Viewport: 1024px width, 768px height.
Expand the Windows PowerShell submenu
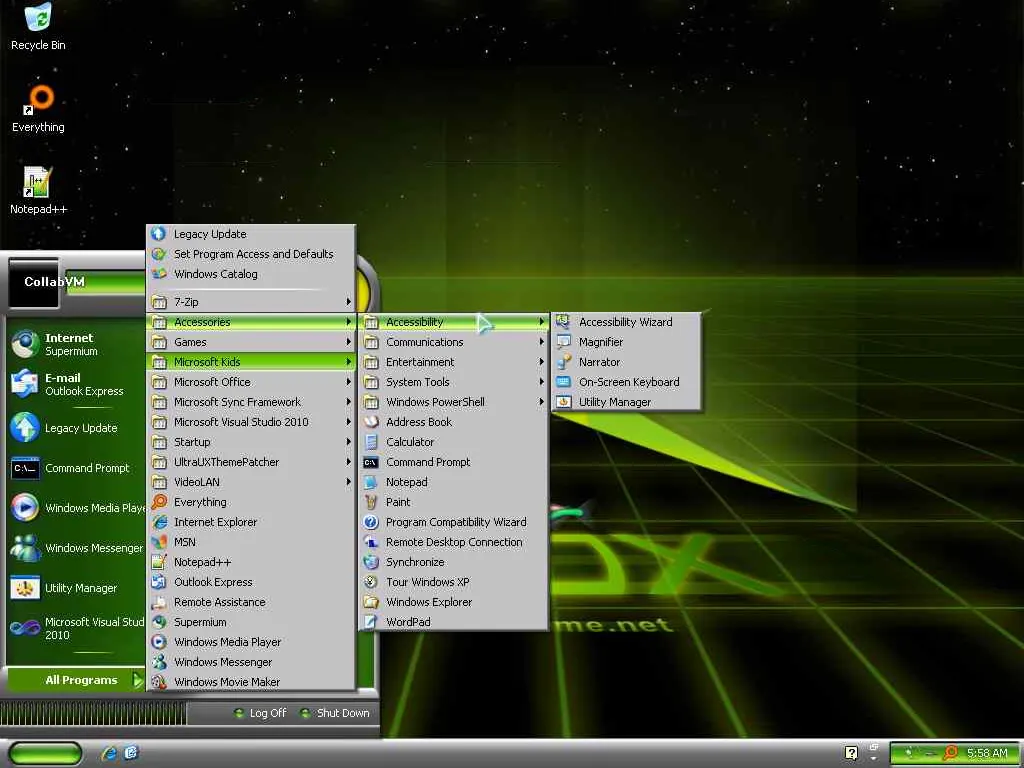click(454, 402)
